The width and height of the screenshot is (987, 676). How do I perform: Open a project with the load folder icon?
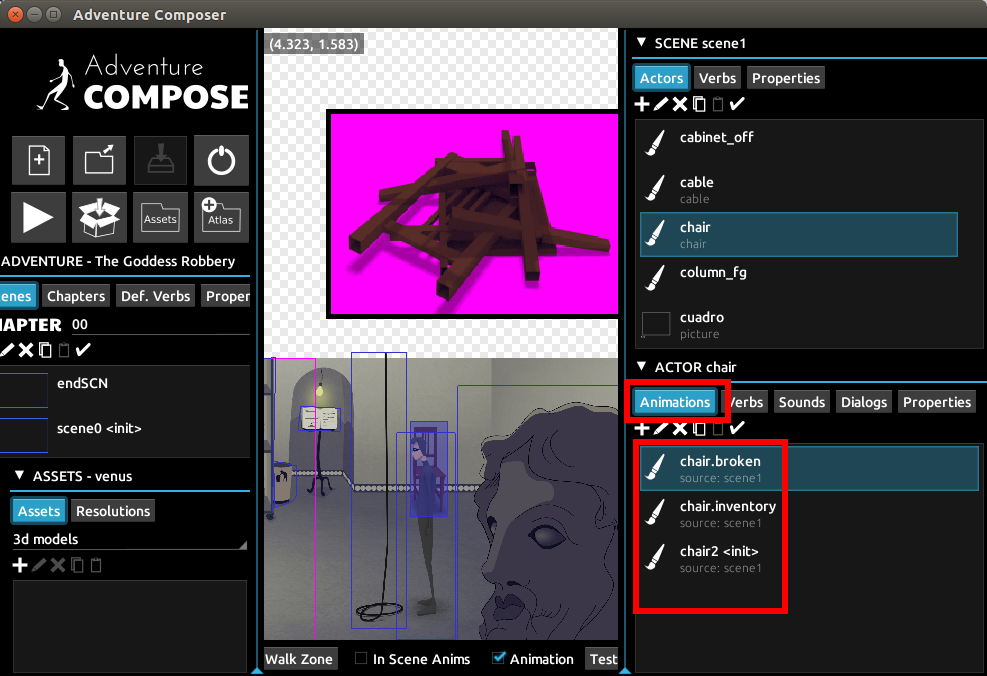coord(99,160)
